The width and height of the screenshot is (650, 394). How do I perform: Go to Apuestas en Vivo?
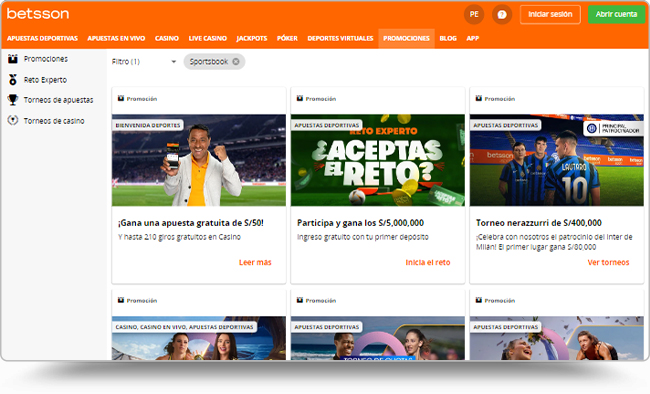pos(116,38)
